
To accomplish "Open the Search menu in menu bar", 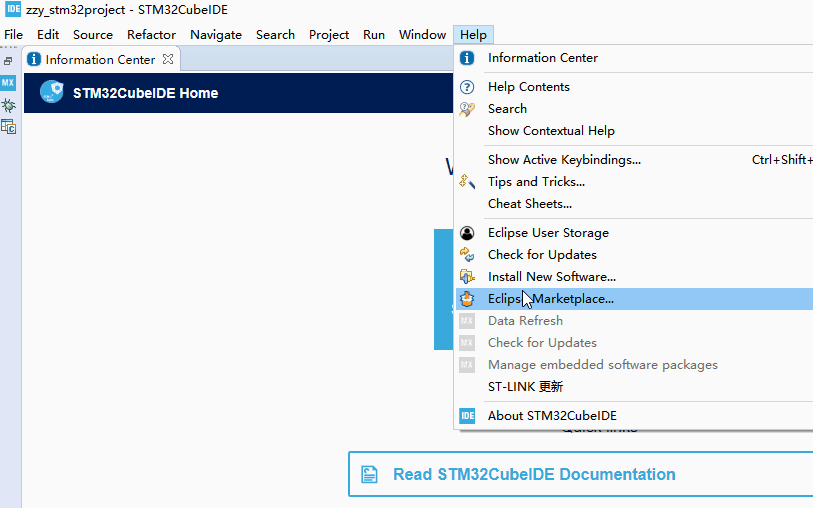I will pyautogui.click(x=275, y=35).
